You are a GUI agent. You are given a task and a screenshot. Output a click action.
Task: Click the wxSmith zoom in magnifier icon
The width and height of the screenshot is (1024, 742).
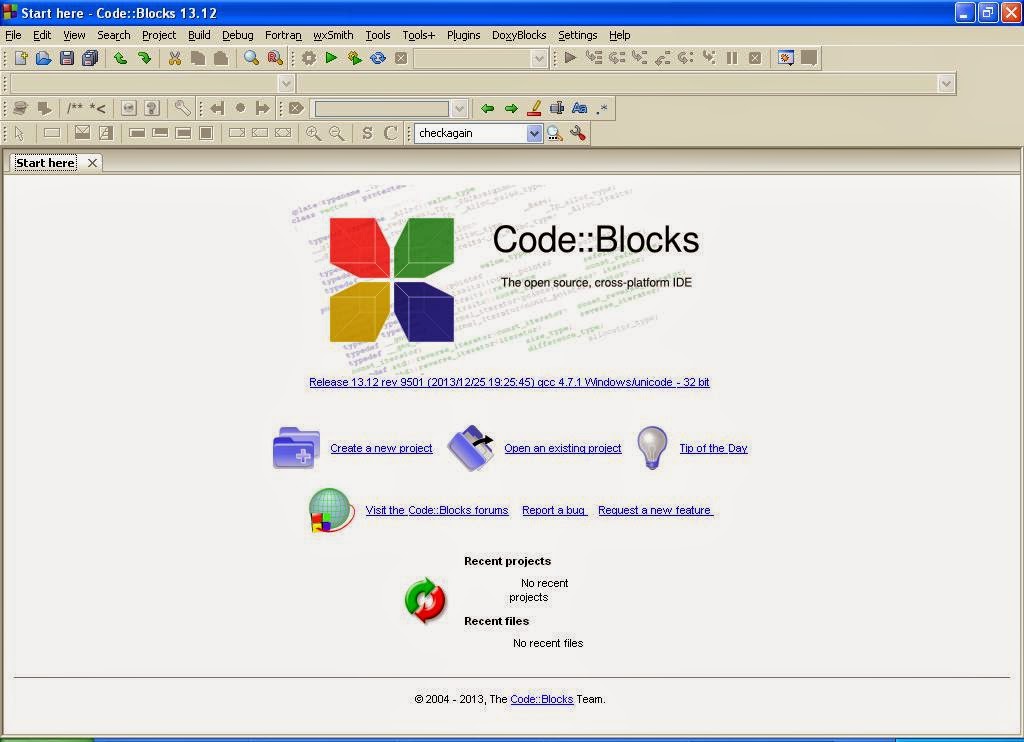pos(313,133)
